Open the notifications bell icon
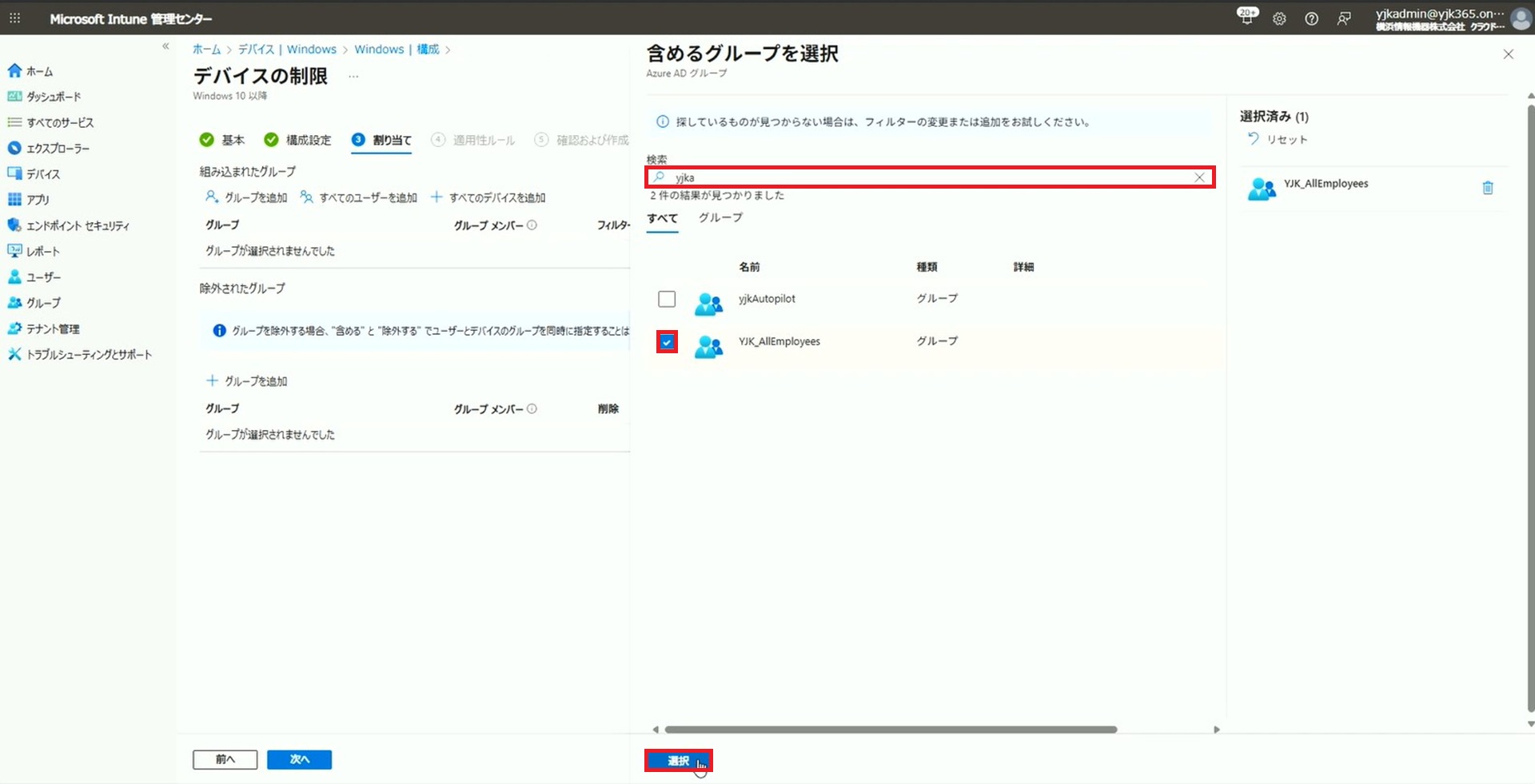This screenshot has width=1535, height=784. click(1246, 18)
